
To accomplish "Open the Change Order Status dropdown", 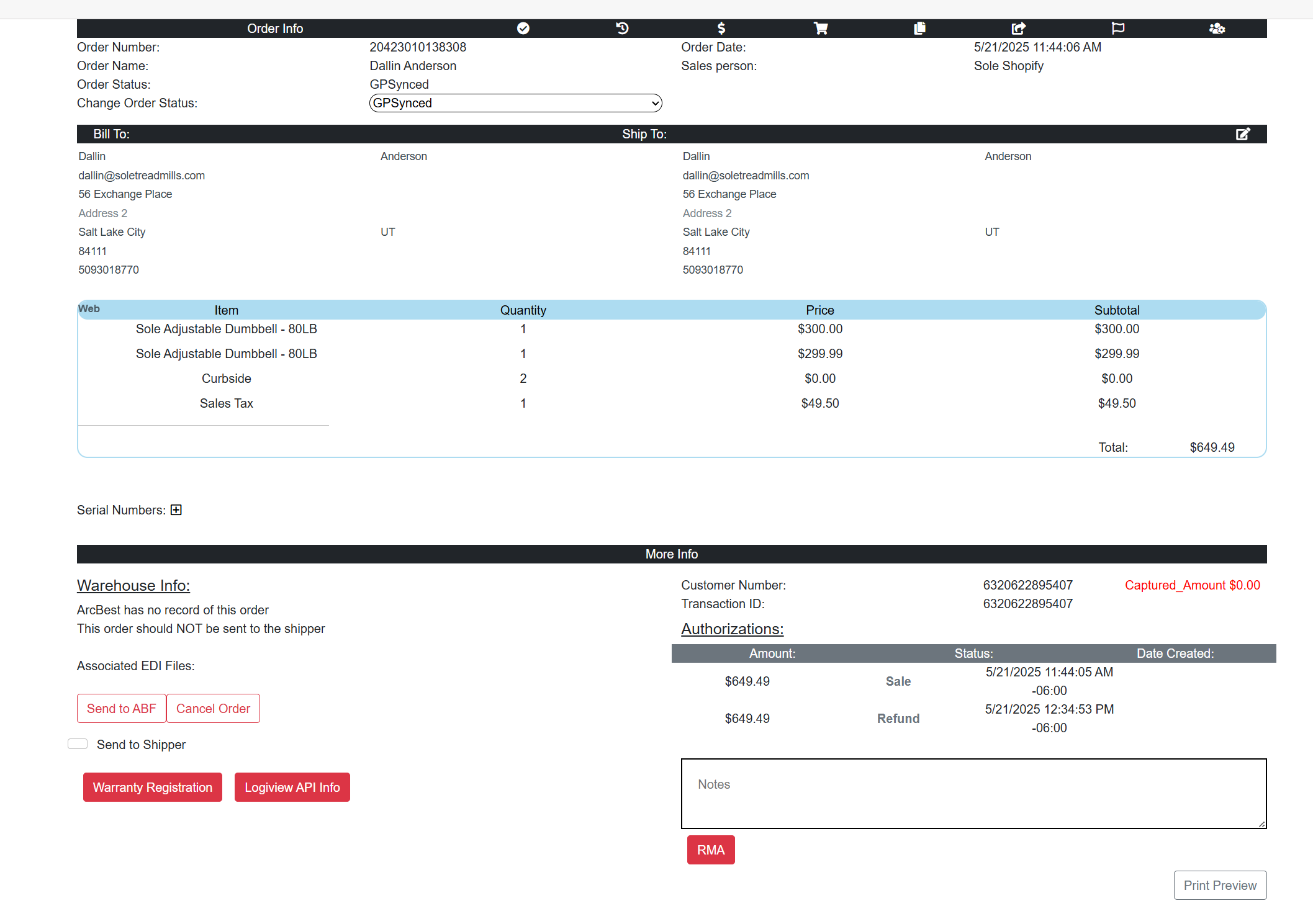I will click(515, 103).
